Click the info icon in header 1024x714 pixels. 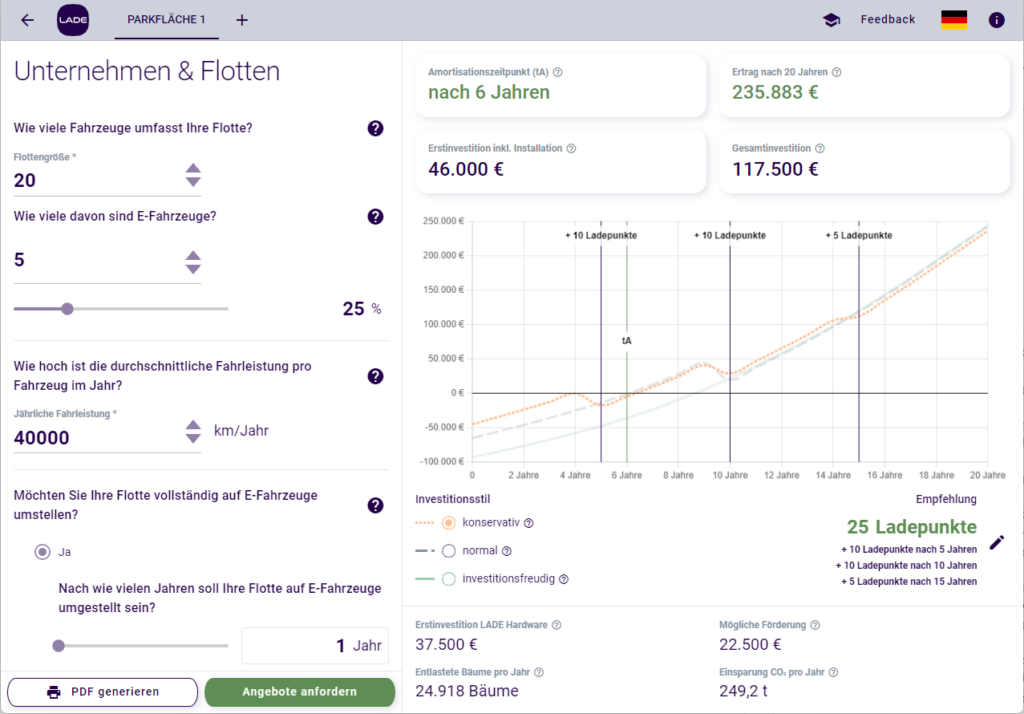coord(996,20)
